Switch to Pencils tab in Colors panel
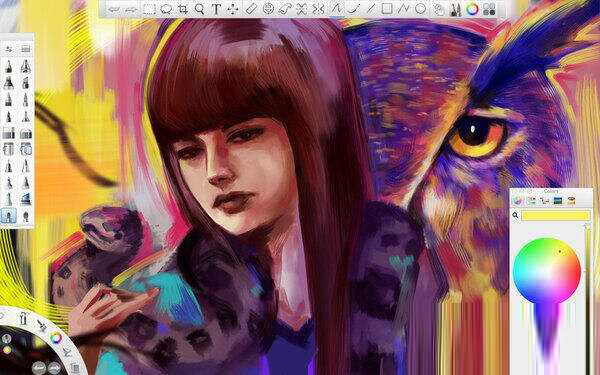The image size is (600, 375). [571, 200]
